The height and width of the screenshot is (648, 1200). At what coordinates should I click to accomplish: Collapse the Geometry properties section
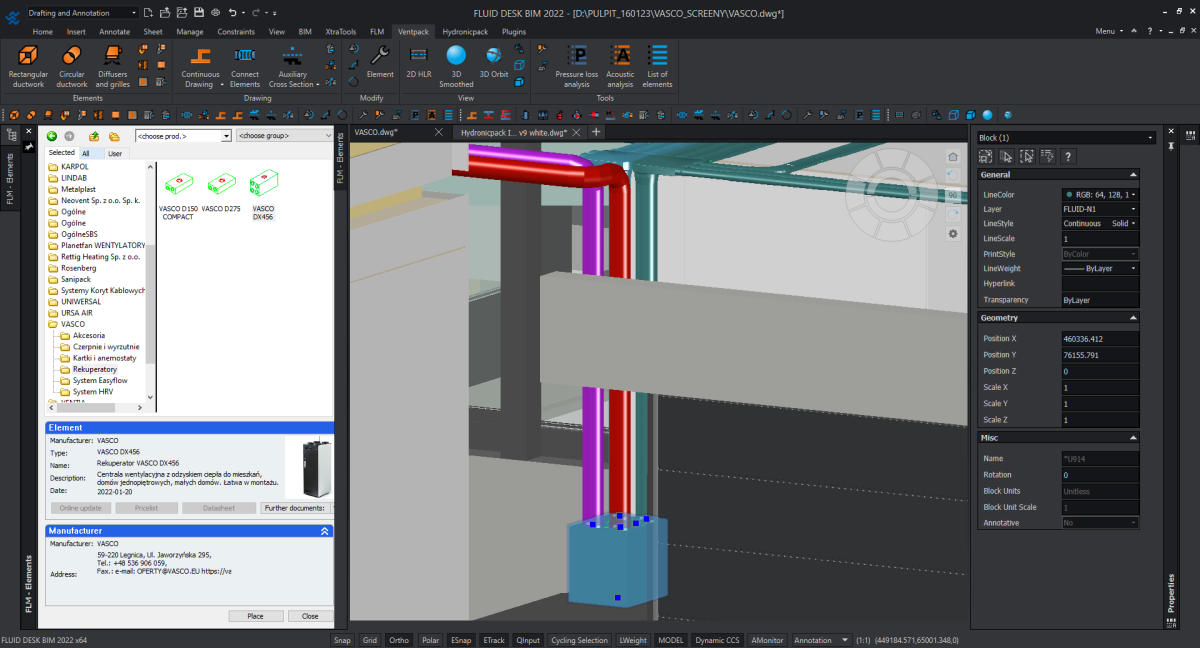pyautogui.click(x=1133, y=318)
